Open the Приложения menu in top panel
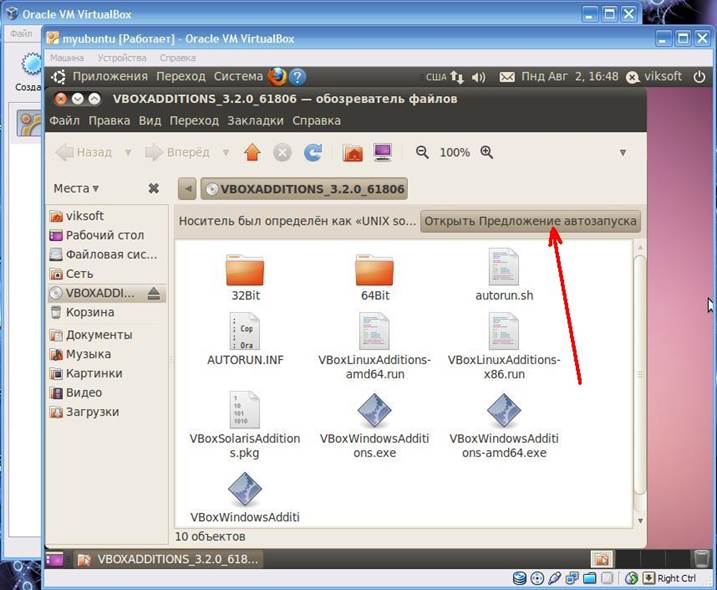 point(110,76)
